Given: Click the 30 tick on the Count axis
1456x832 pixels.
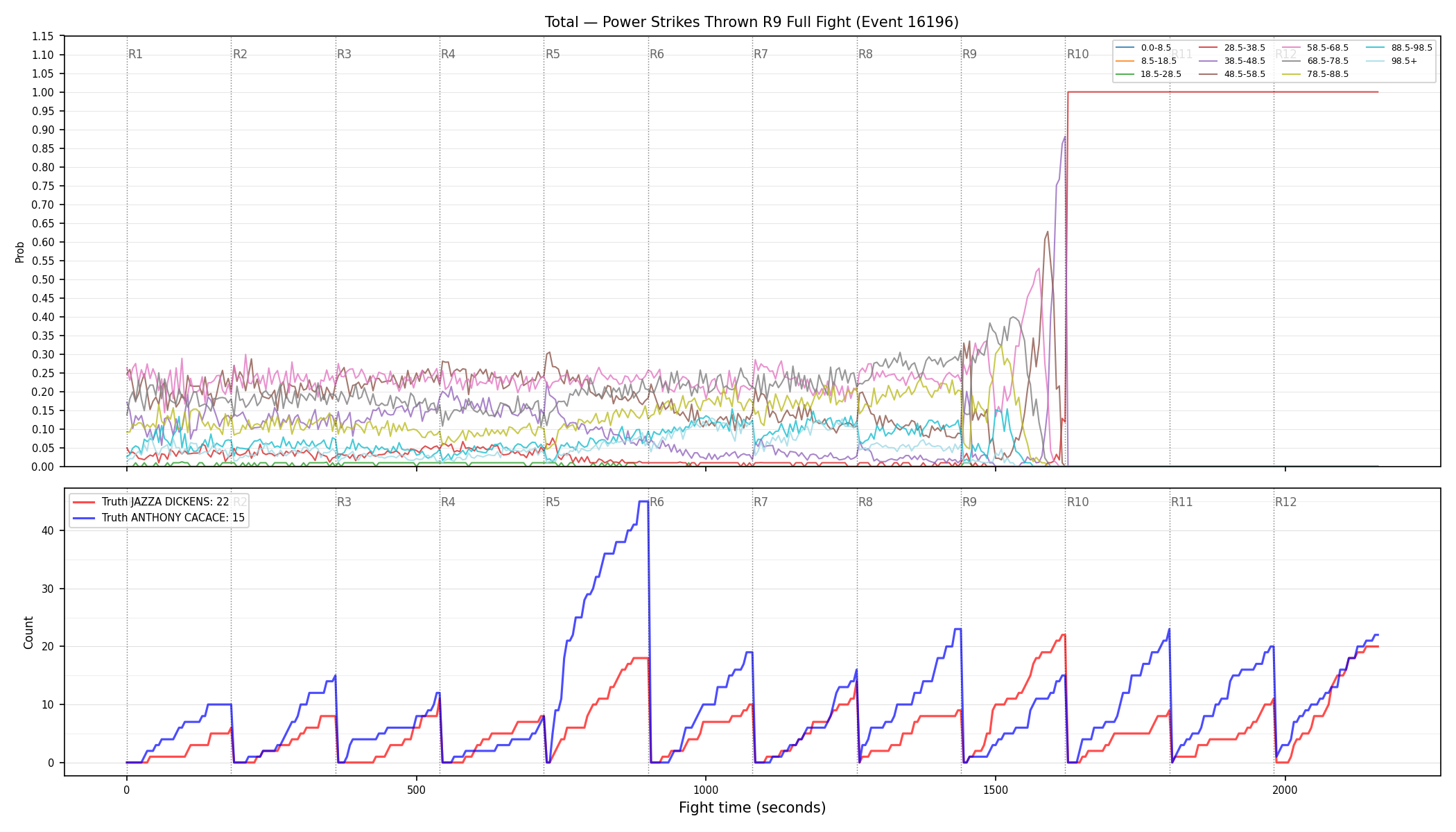Looking at the screenshot, I should click(49, 589).
